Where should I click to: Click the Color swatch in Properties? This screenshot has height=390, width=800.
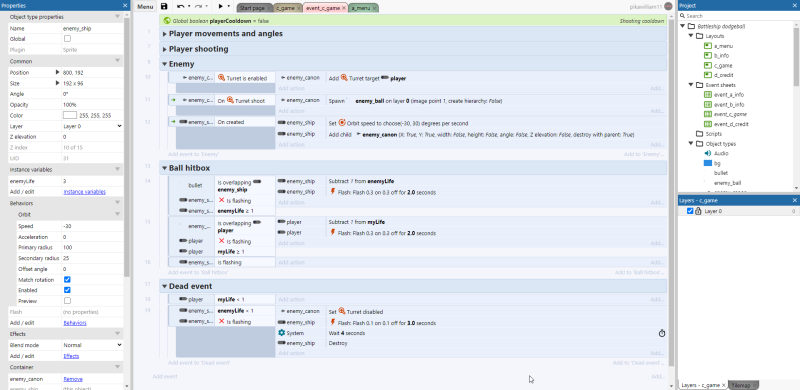(70, 115)
